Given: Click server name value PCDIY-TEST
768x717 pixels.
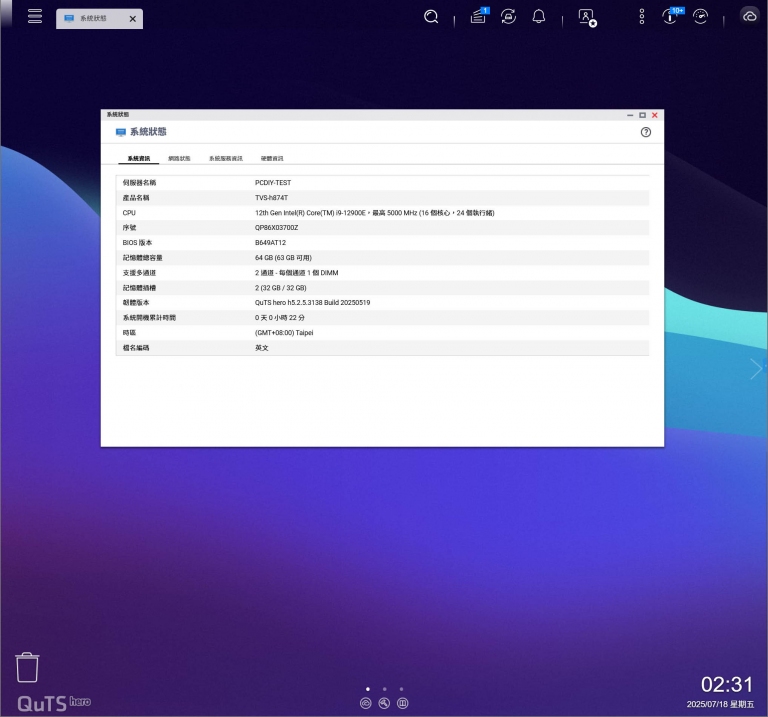Looking at the screenshot, I should tap(273, 183).
